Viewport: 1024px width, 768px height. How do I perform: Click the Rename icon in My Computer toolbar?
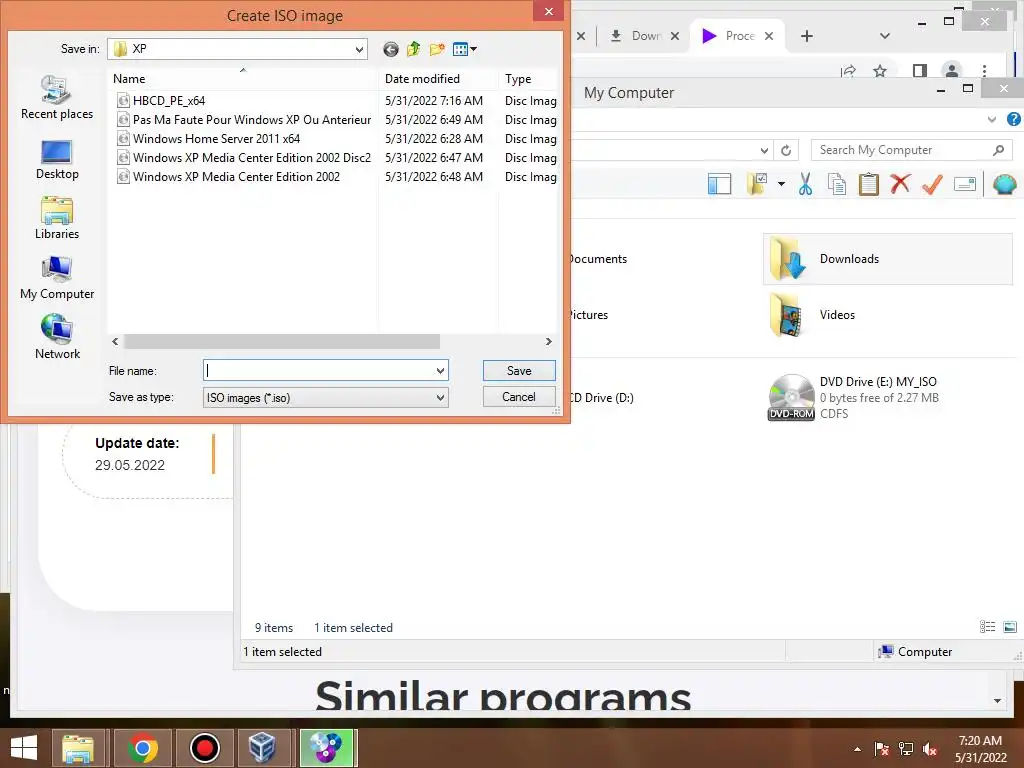(x=965, y=184)
